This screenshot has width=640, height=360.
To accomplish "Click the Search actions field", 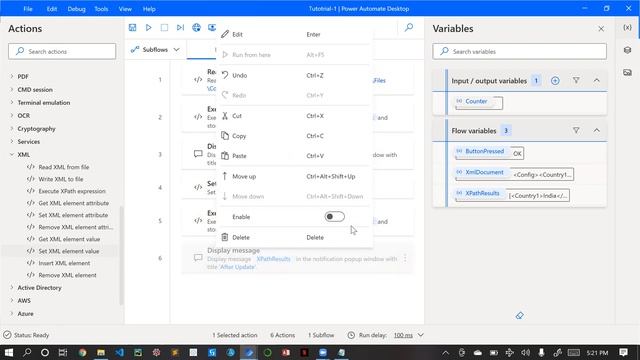I will (x=62, y=51).
